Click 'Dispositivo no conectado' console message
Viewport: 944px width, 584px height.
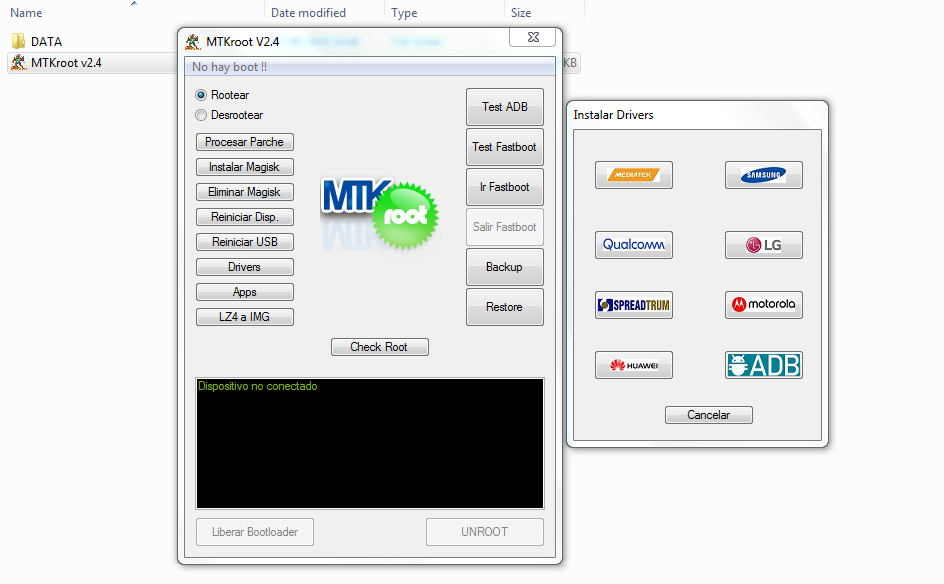click(x=258, y=387)
